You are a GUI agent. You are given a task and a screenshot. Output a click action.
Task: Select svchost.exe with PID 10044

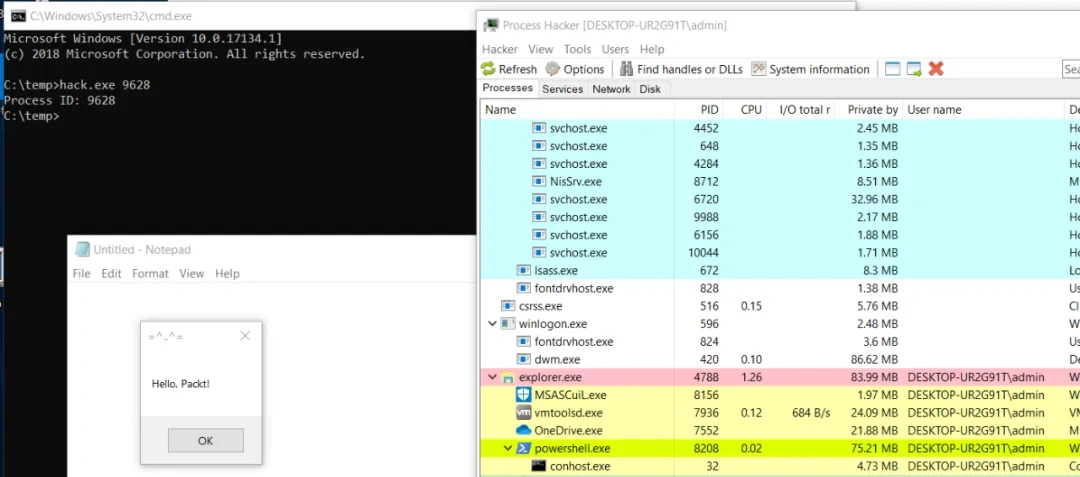(x=780, y=253)
